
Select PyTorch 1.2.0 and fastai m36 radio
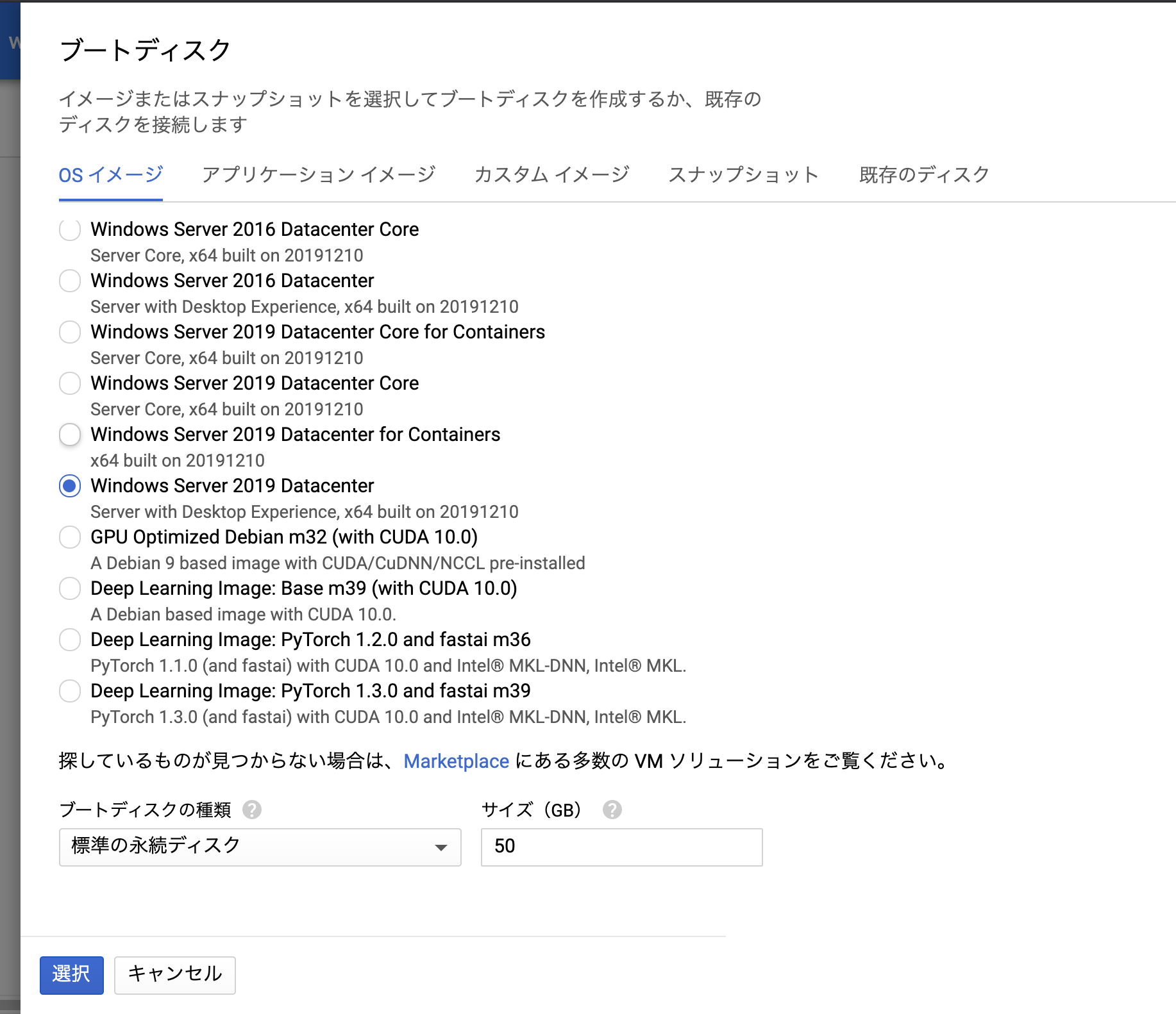pos(70,640)
